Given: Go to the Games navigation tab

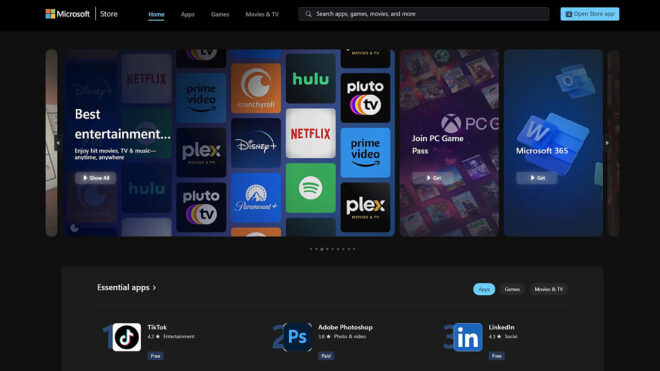Looking at the screenshot, I should 220,14.
